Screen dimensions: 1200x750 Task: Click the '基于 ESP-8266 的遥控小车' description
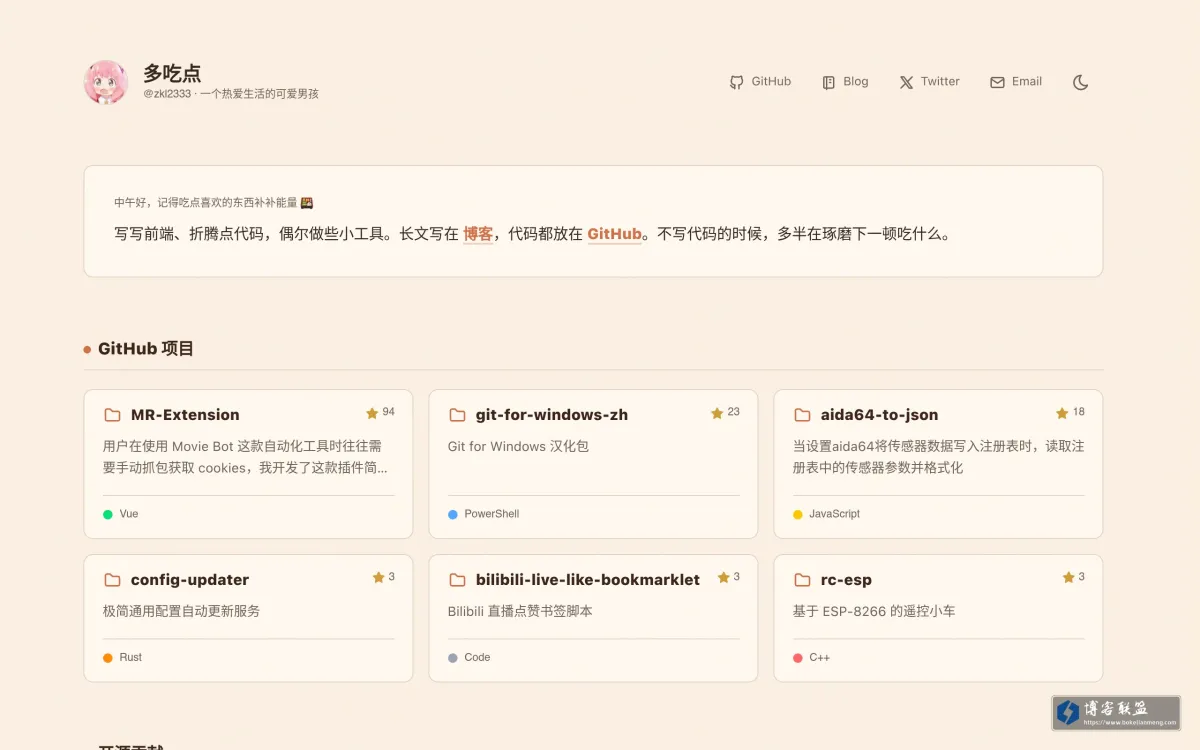(x=874, y=611)
